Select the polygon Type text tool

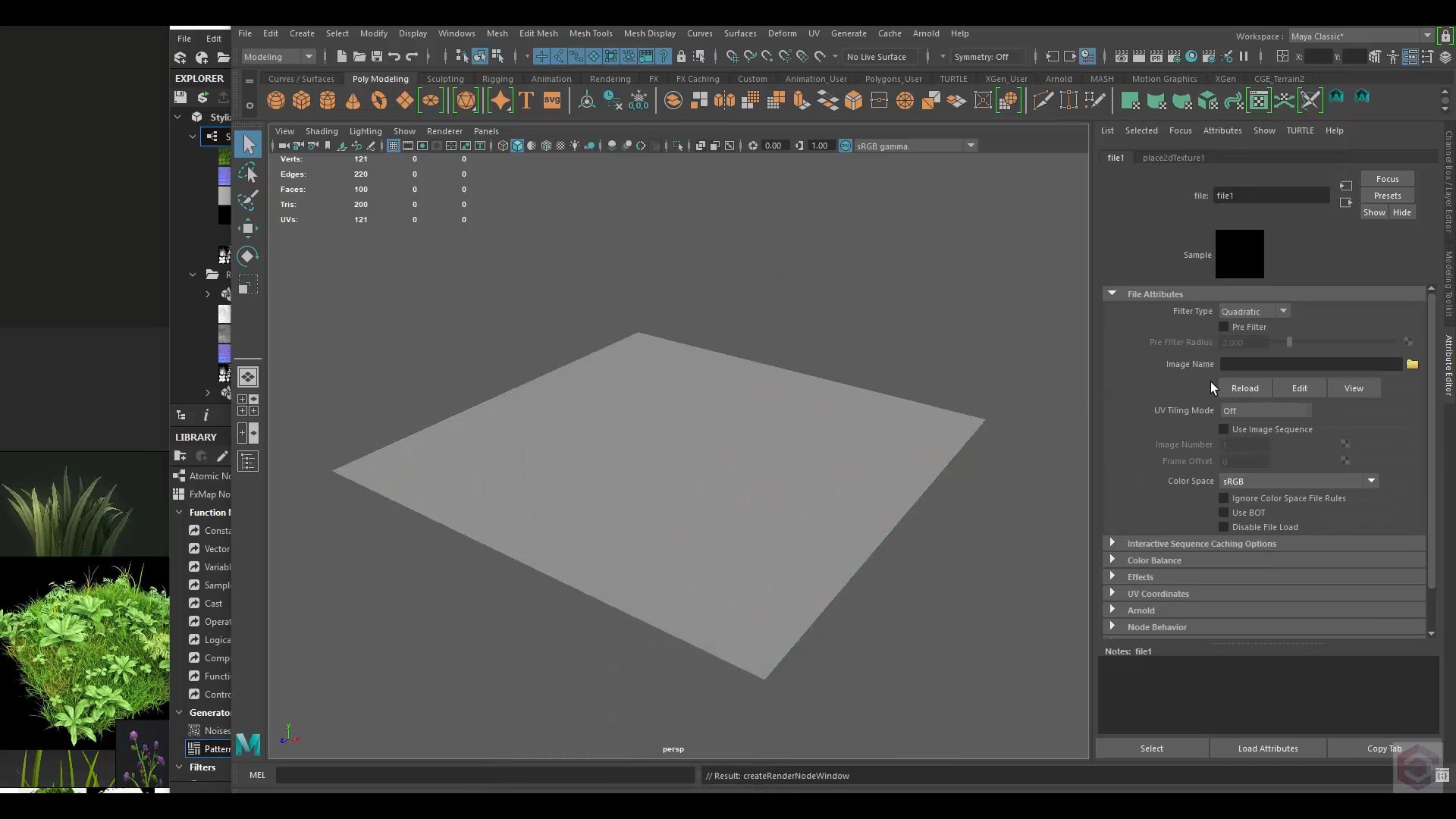526,100
